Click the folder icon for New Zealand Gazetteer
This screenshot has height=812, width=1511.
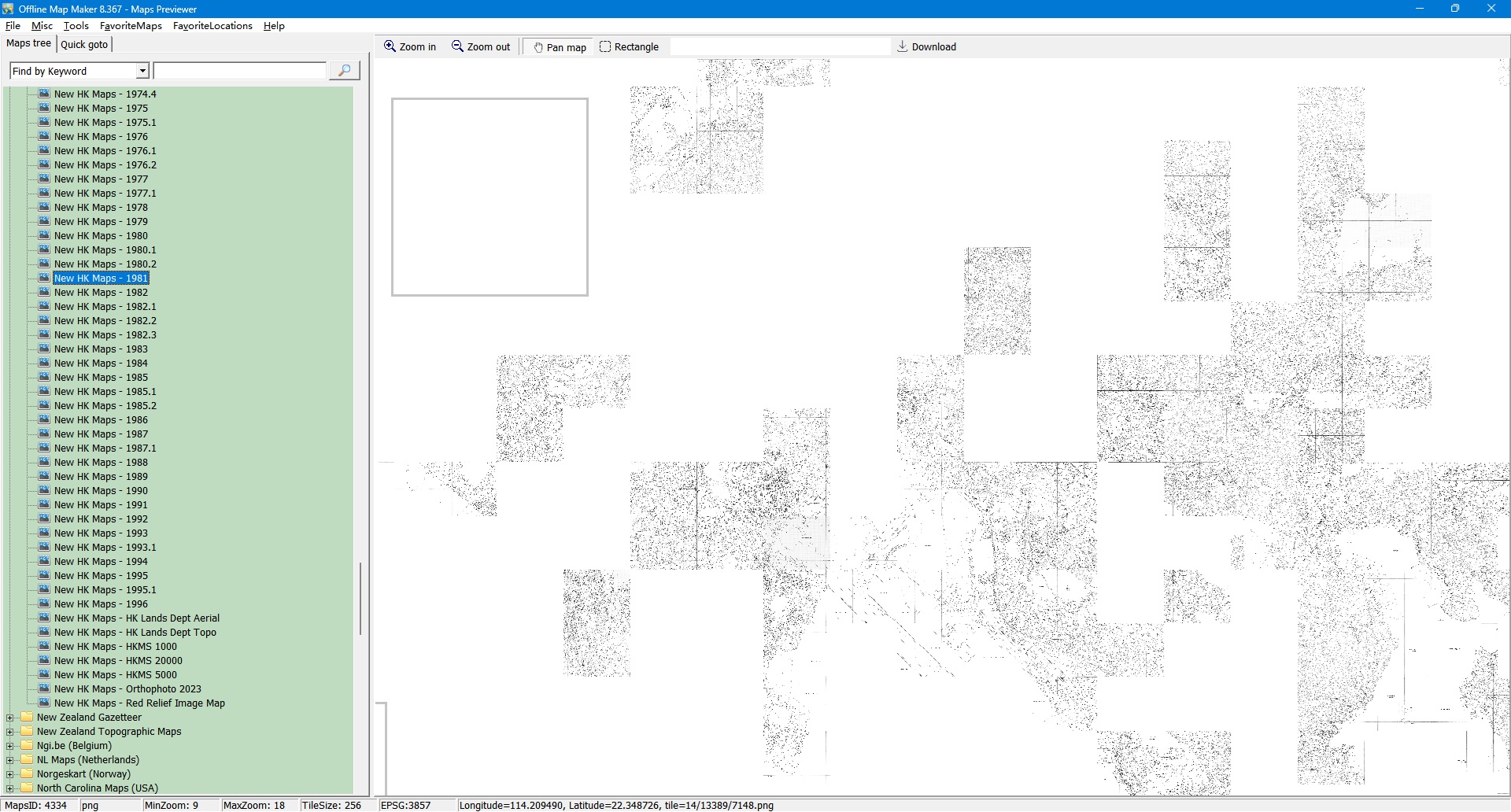click(28, 717)
